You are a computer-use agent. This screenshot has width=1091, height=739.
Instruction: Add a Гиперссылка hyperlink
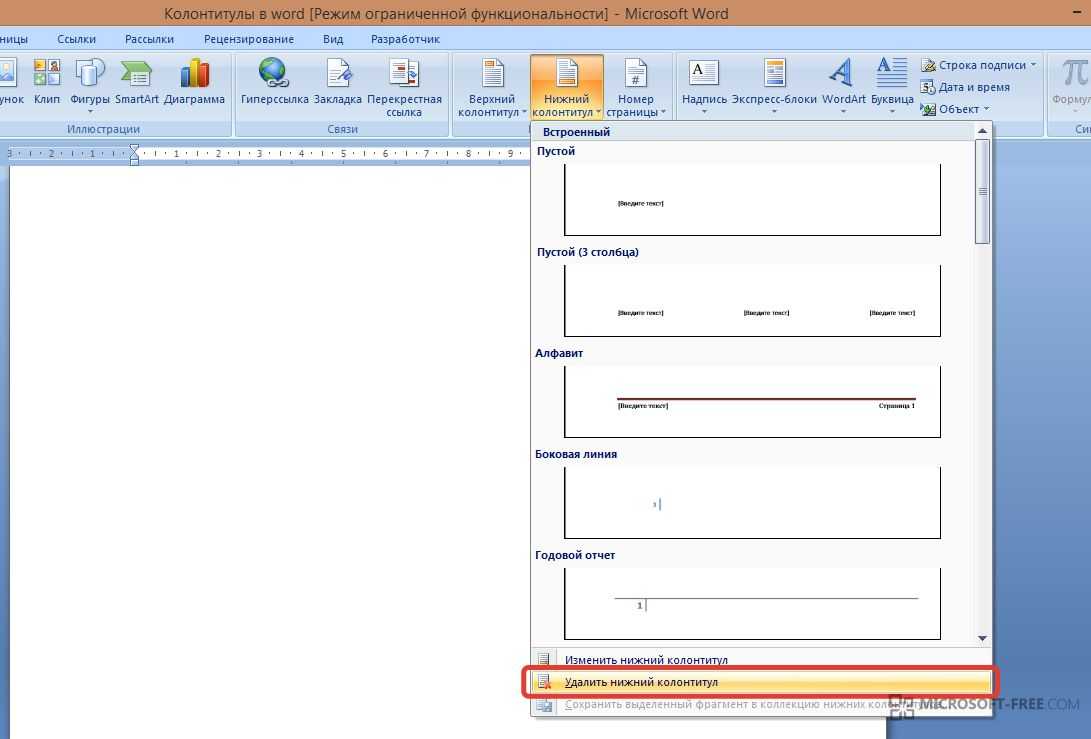[x=274, y=81]
